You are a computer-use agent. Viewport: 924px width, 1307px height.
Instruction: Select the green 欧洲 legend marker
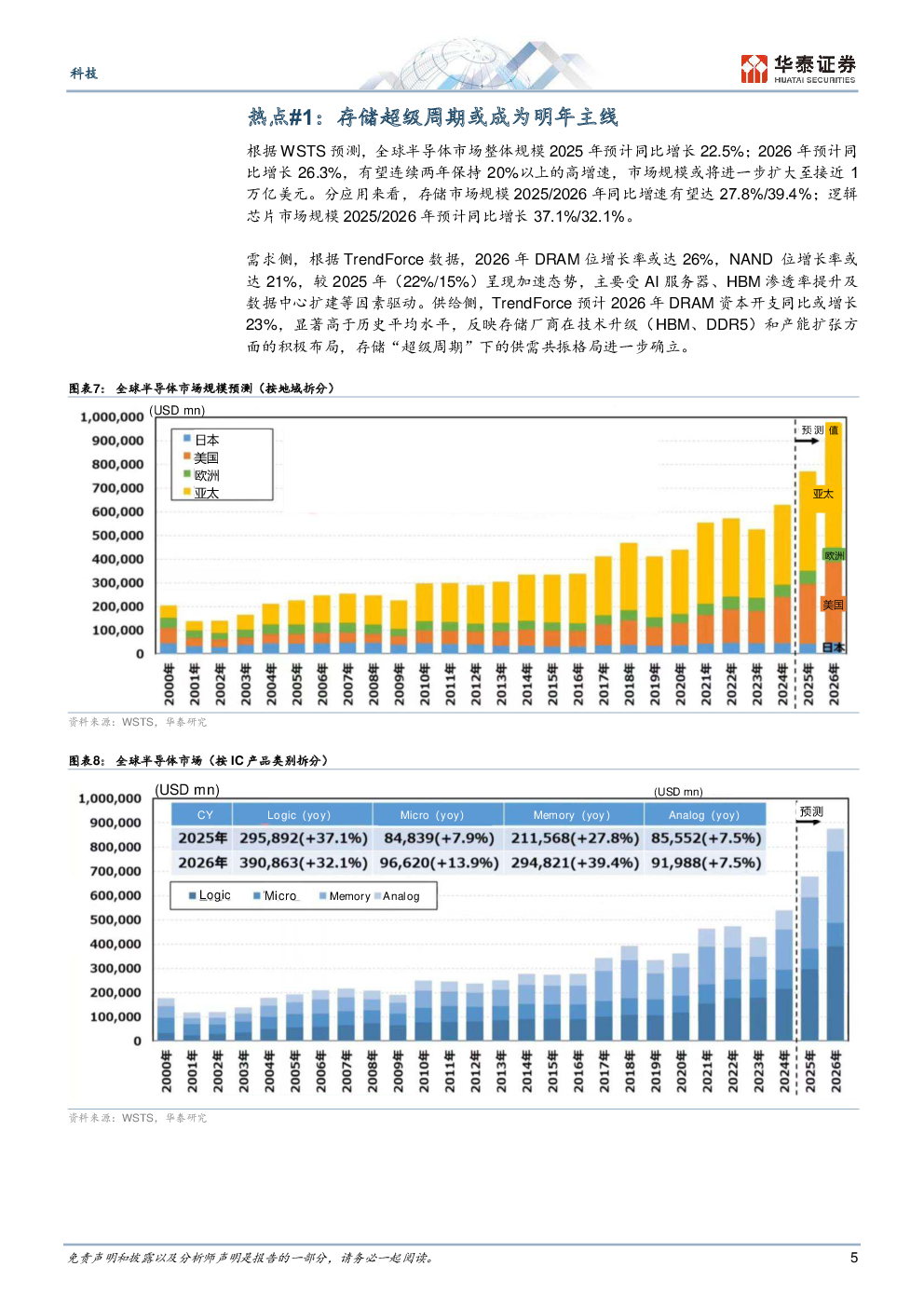coord(187,474)
